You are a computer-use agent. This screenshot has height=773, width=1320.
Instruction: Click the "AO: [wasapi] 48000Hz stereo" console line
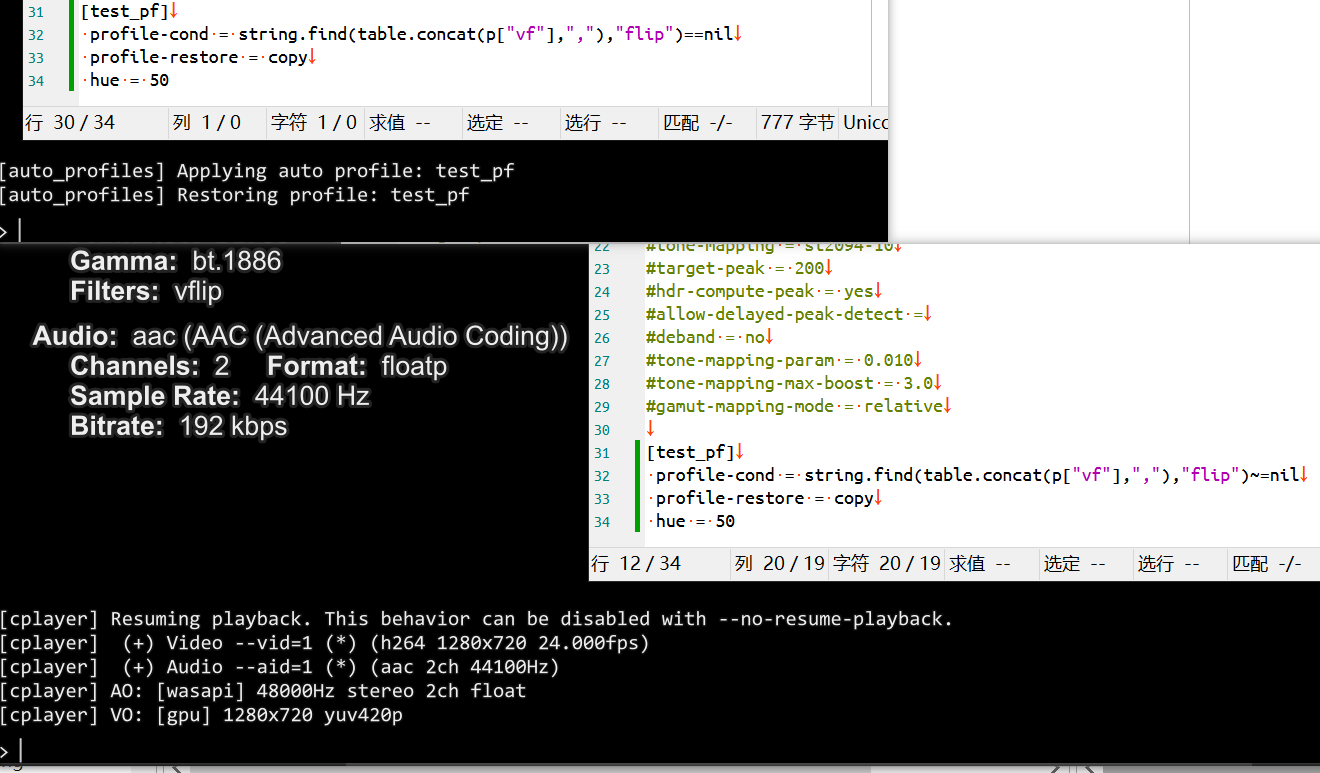[263, 691]
